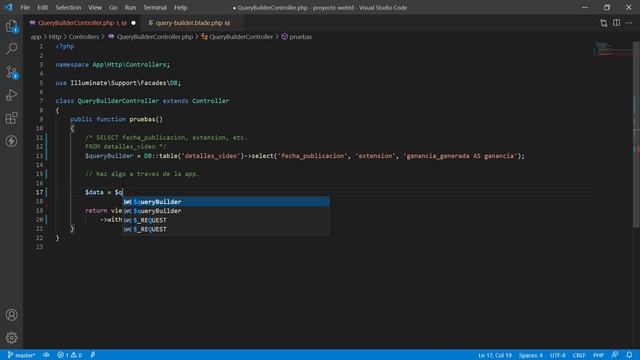Click the $data variable on line 17

tap(94, 192)
